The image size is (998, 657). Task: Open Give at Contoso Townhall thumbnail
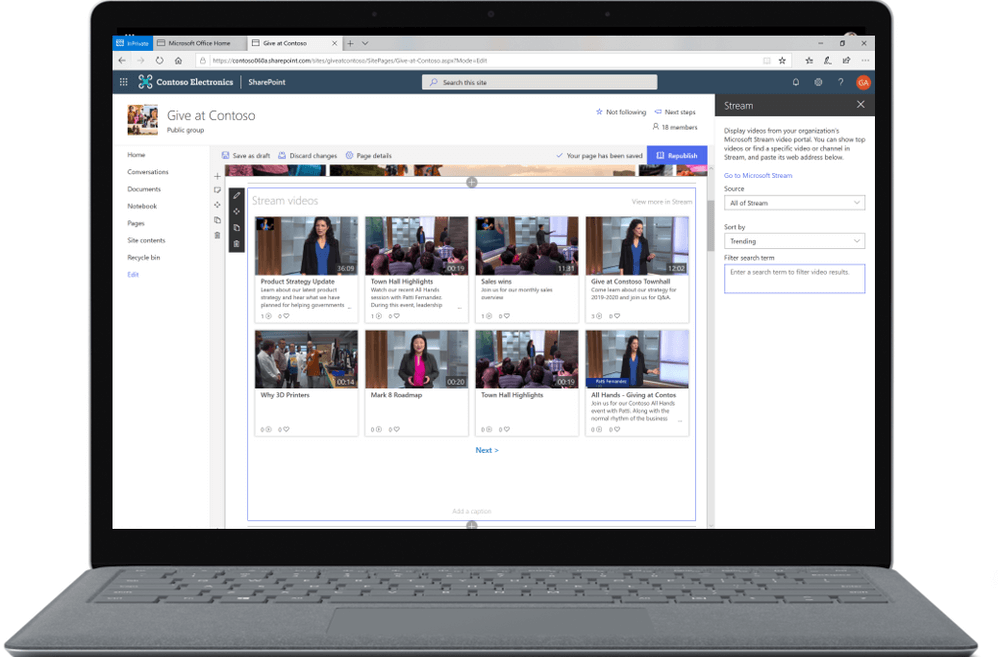tap(637, 246)
